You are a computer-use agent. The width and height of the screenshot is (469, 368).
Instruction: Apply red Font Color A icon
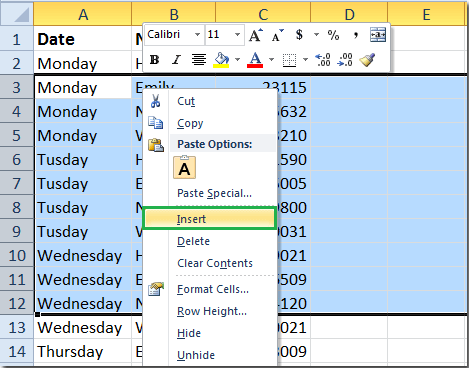pos(255,60)
